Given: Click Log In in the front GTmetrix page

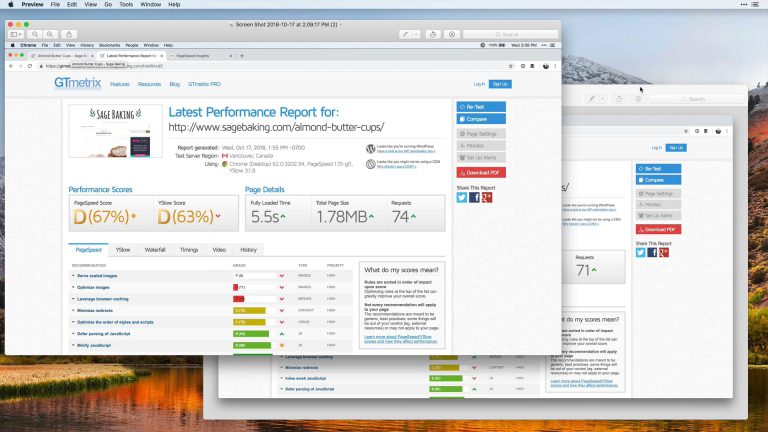Looking at the screenshot, I should click(479, 84).
